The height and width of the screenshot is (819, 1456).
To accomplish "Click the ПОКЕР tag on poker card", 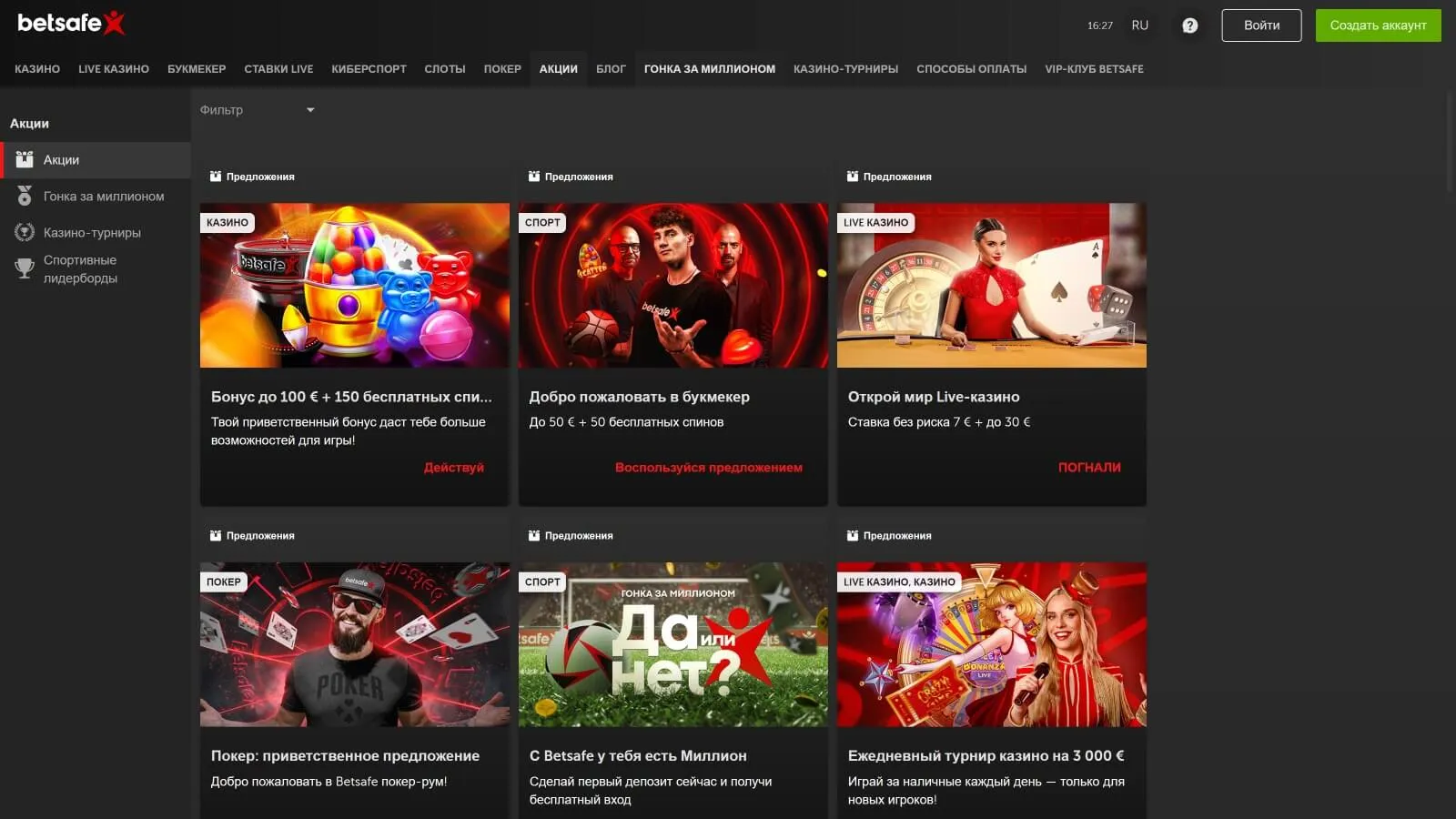I will pyautogui.click(x=224, y=582).
